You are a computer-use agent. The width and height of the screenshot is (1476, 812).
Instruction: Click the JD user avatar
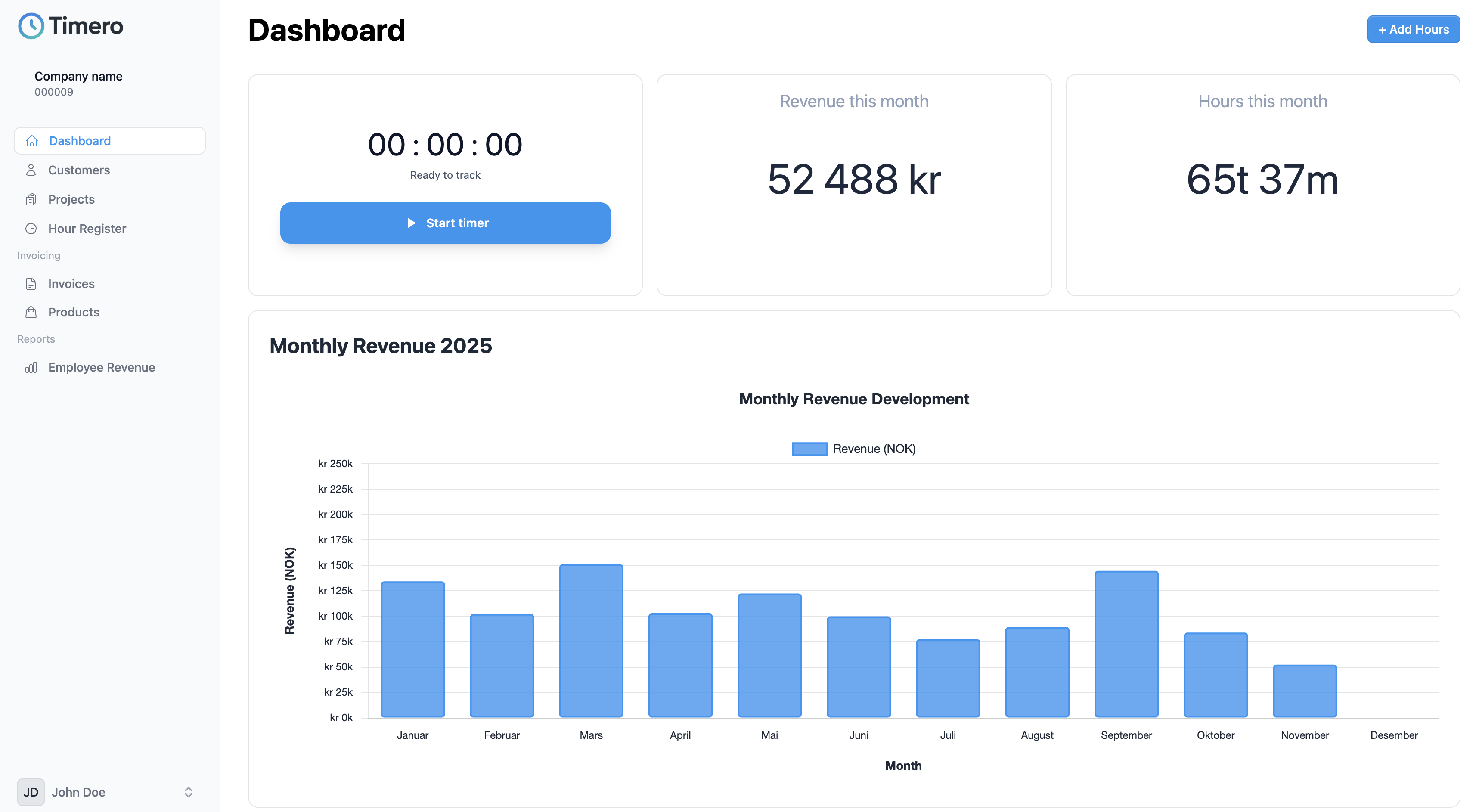(31, 792)
